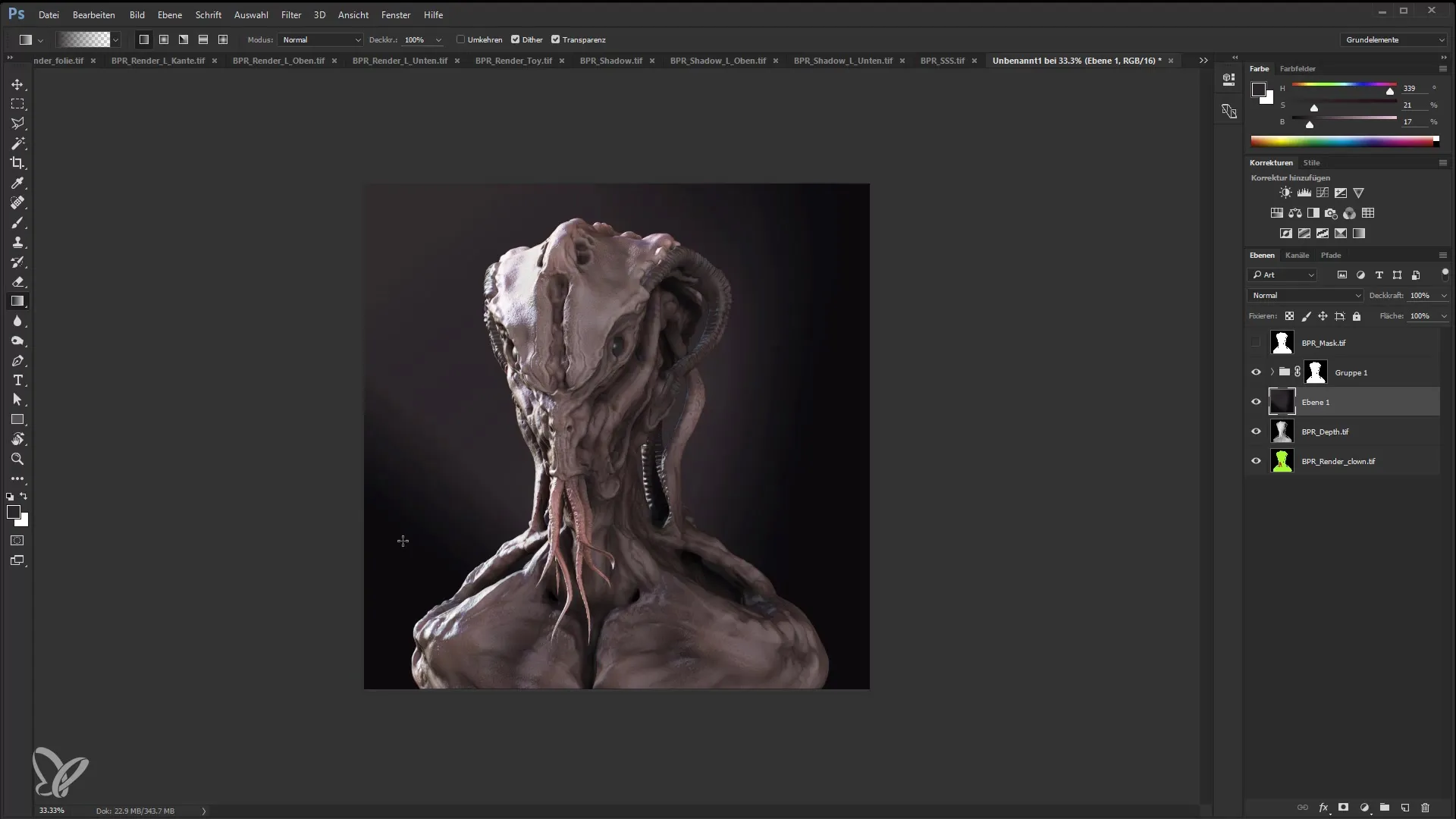Select the Lasso tool
Viewport: 1456px width, 819px height.
pos(17,123)
